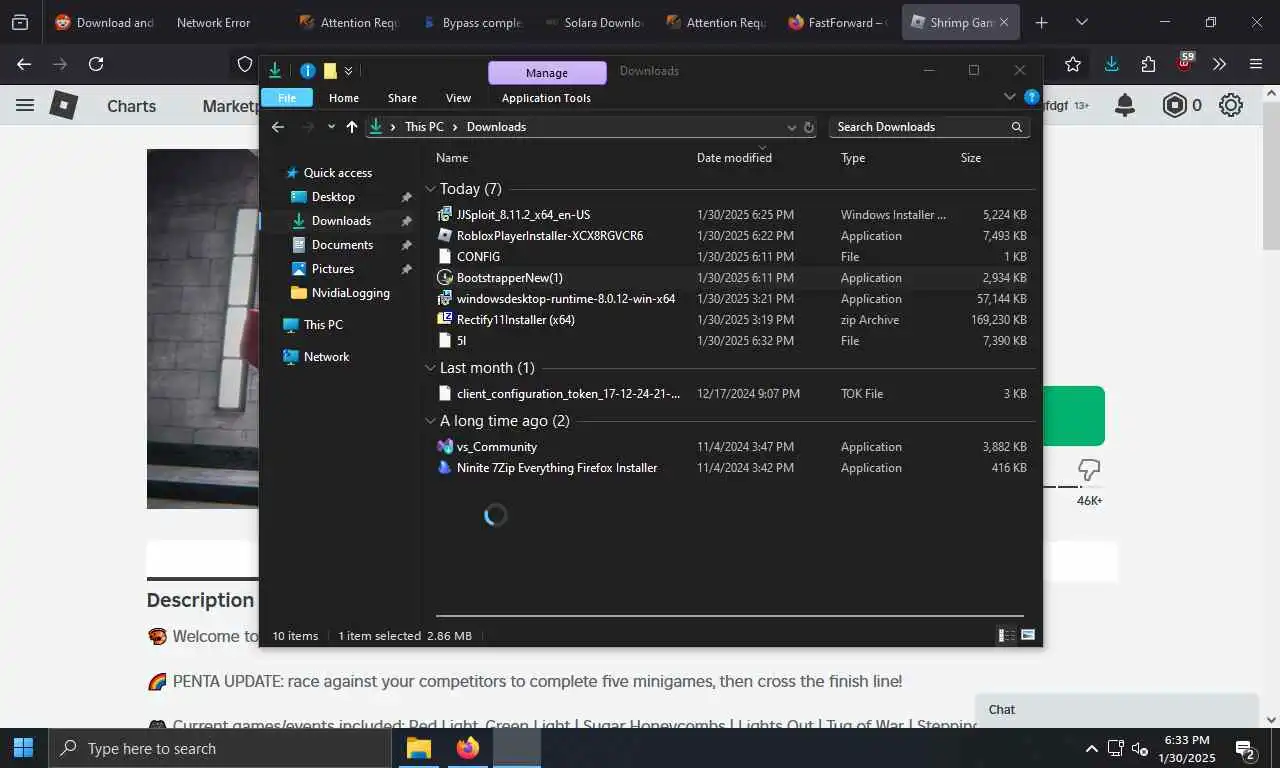1280x768 pixels.
Task: Select the client_configuration_token TOK file
Action: [732, 394]
